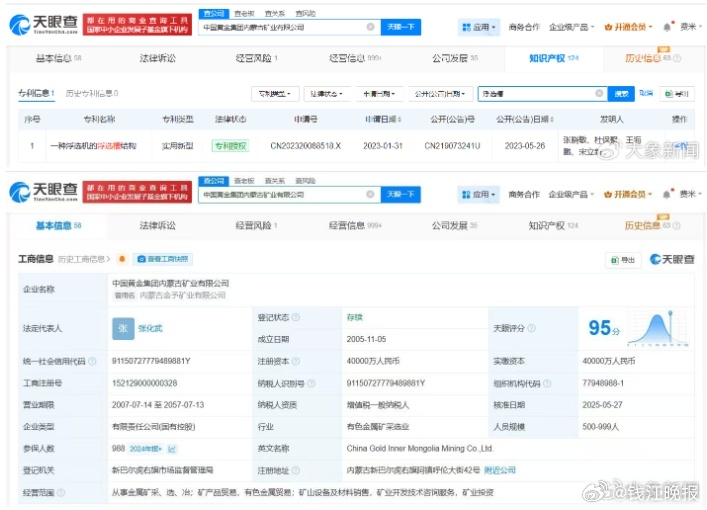Screen dimensions: 707x510
Task: Click the orange alert icon beside 历史工商信息
Action: pyautogui.click(x=122, y=259)
